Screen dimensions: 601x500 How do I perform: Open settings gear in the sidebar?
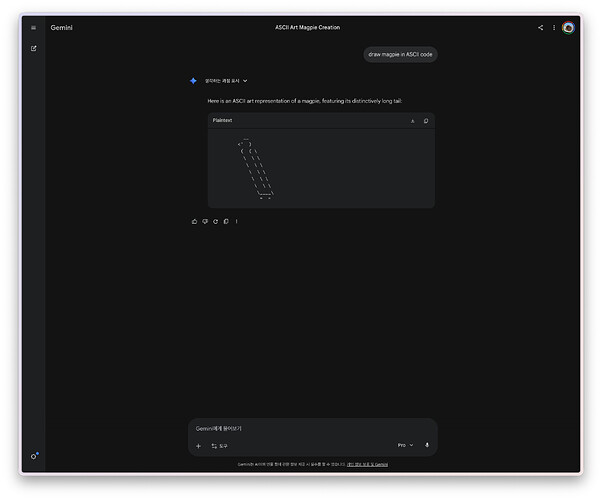(x=34, y=456)
